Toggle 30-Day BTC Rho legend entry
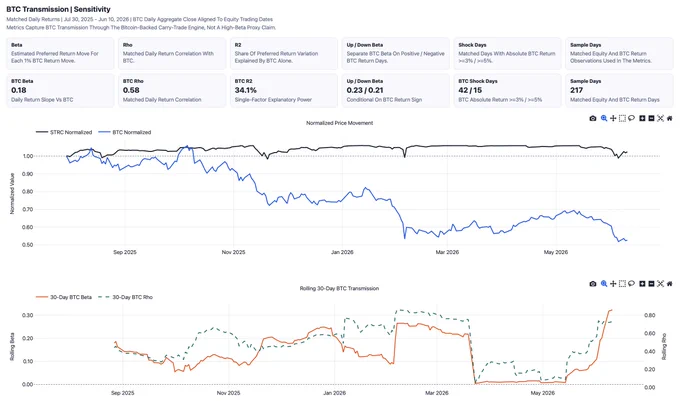 pyautogui.click(x=126, y=297)
